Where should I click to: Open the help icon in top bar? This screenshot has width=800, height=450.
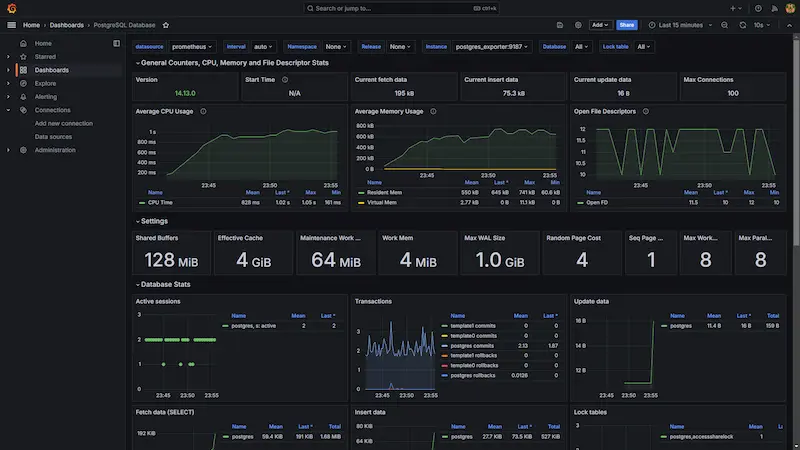tap(758, 8)
